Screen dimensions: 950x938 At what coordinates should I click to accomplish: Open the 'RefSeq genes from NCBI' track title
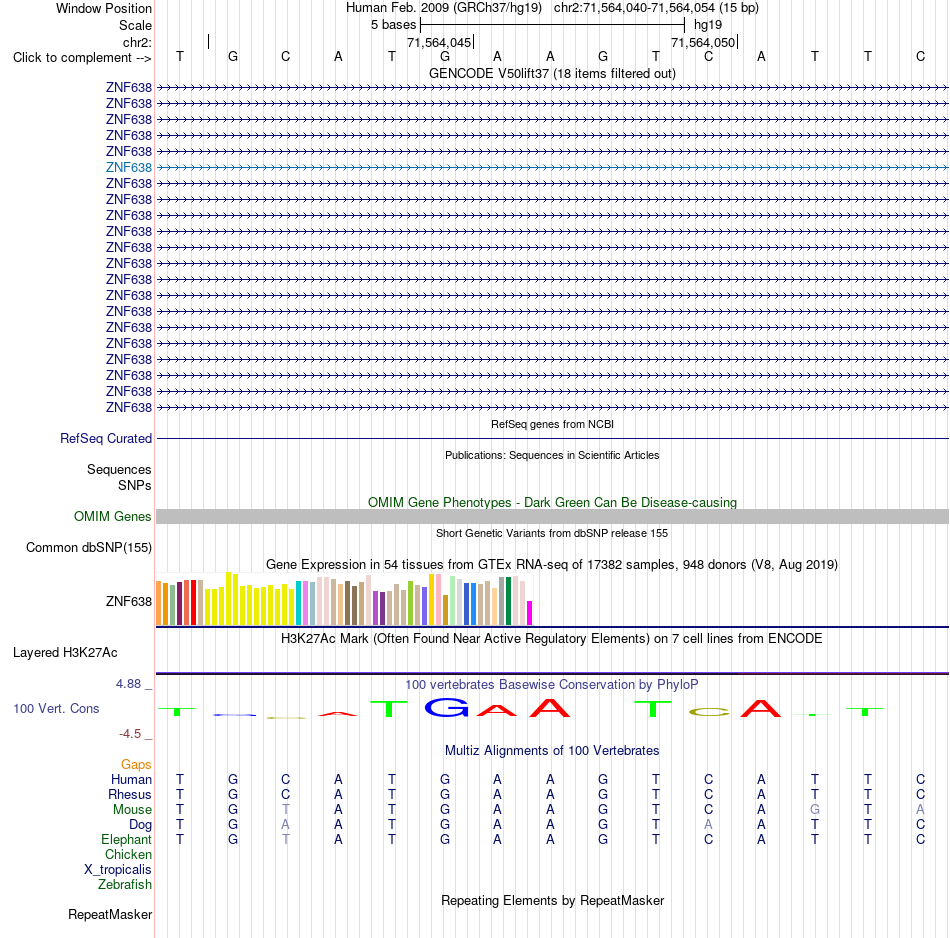click(552, 424)
